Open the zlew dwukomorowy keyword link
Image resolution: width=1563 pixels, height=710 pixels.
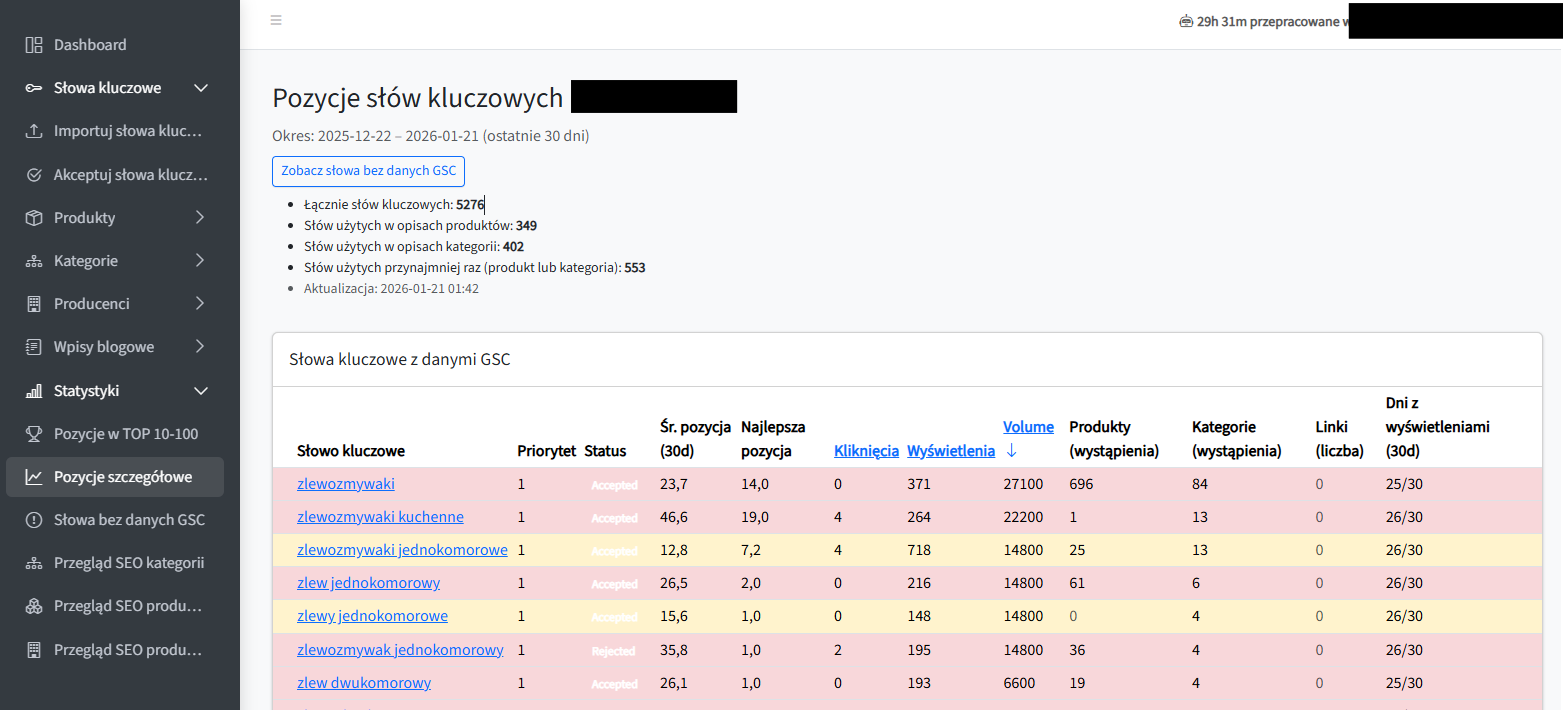[x=364, y=683]
